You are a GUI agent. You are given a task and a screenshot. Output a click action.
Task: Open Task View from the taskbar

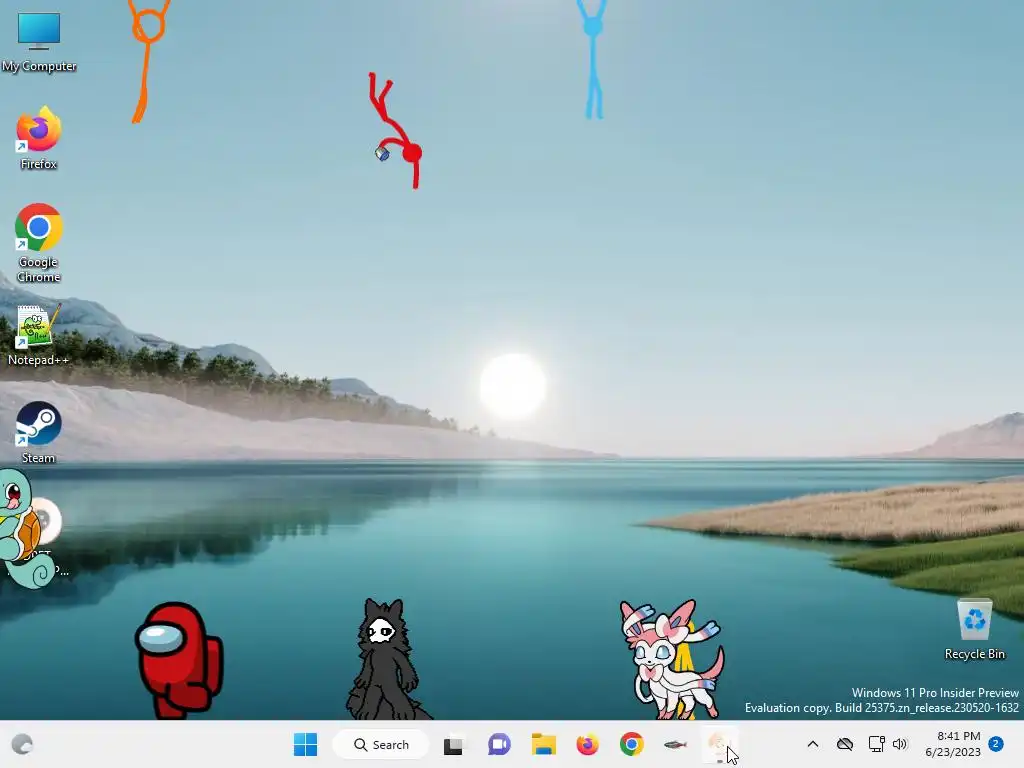pyautogui.click(x=453, y=744)
